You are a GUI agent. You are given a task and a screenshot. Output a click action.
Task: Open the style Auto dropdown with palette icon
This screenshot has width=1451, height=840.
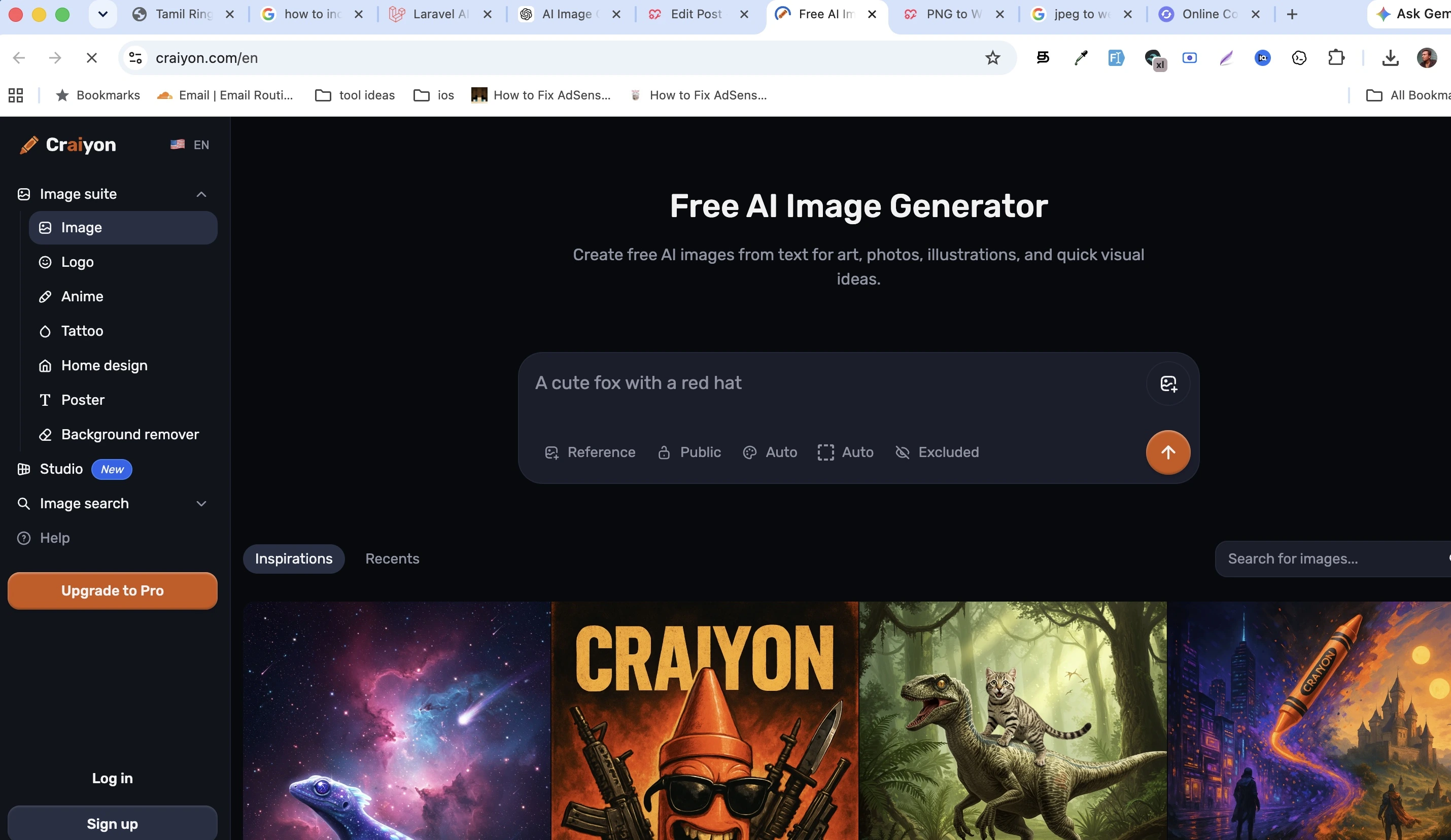pyautogui.click(x=770, y=452)
